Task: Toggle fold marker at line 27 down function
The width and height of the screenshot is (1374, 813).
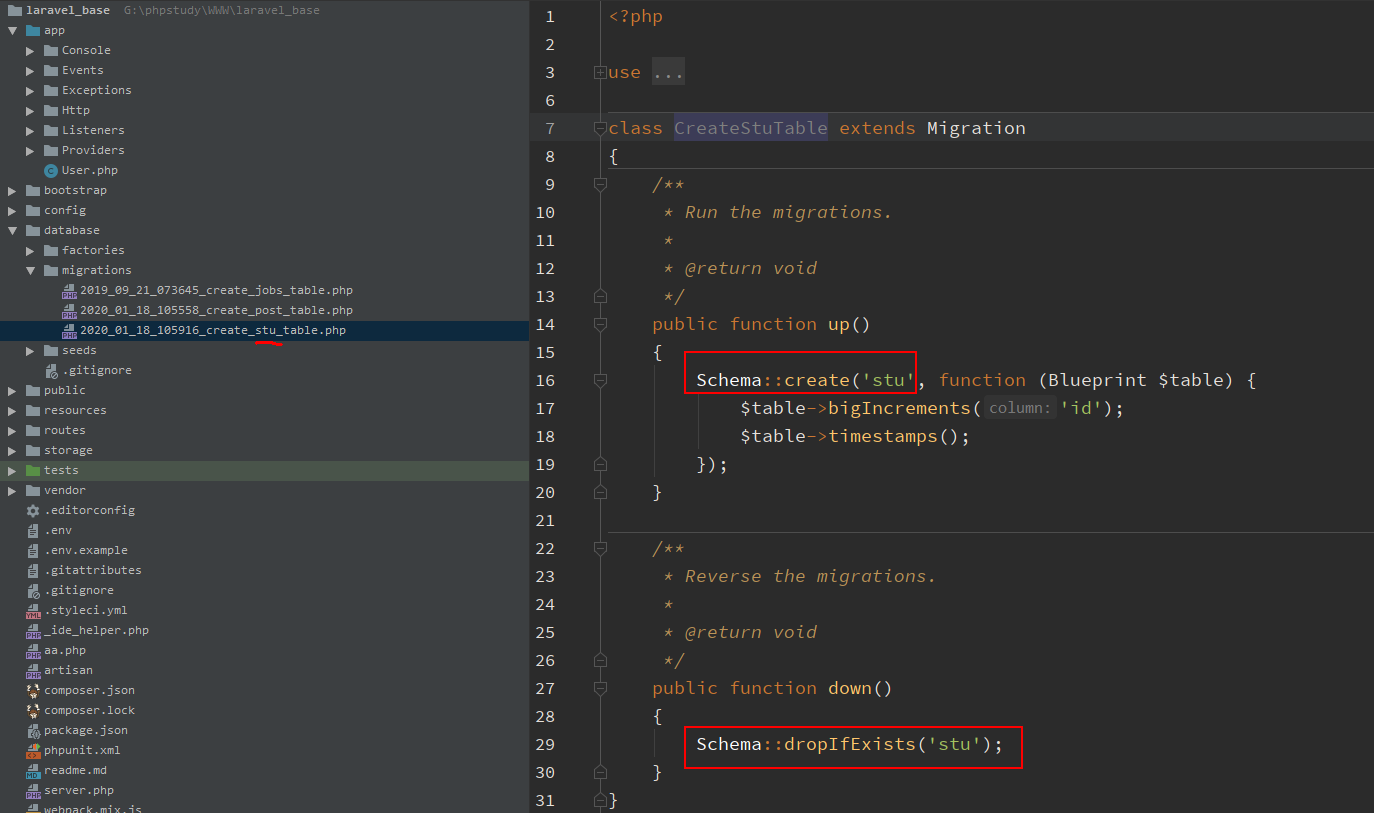Action: point(600,688)
